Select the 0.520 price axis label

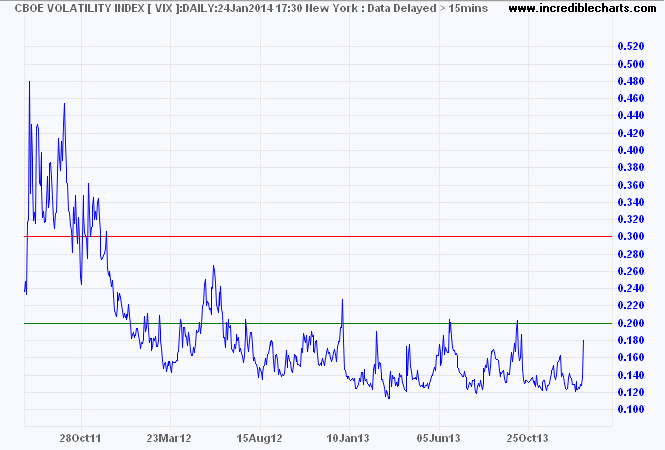coord(631,46)
